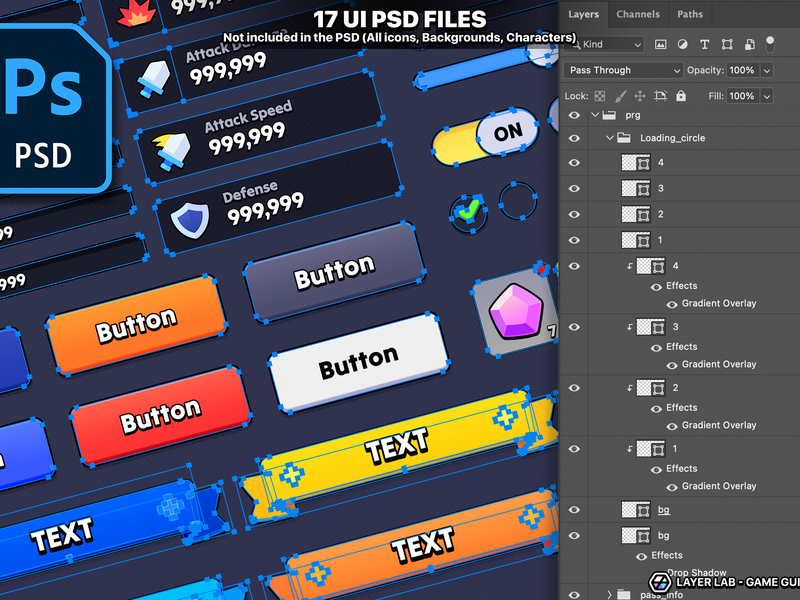Toggle visibility of clipped layer 1 with effects
800x600 pixels.
pos(574,448)
